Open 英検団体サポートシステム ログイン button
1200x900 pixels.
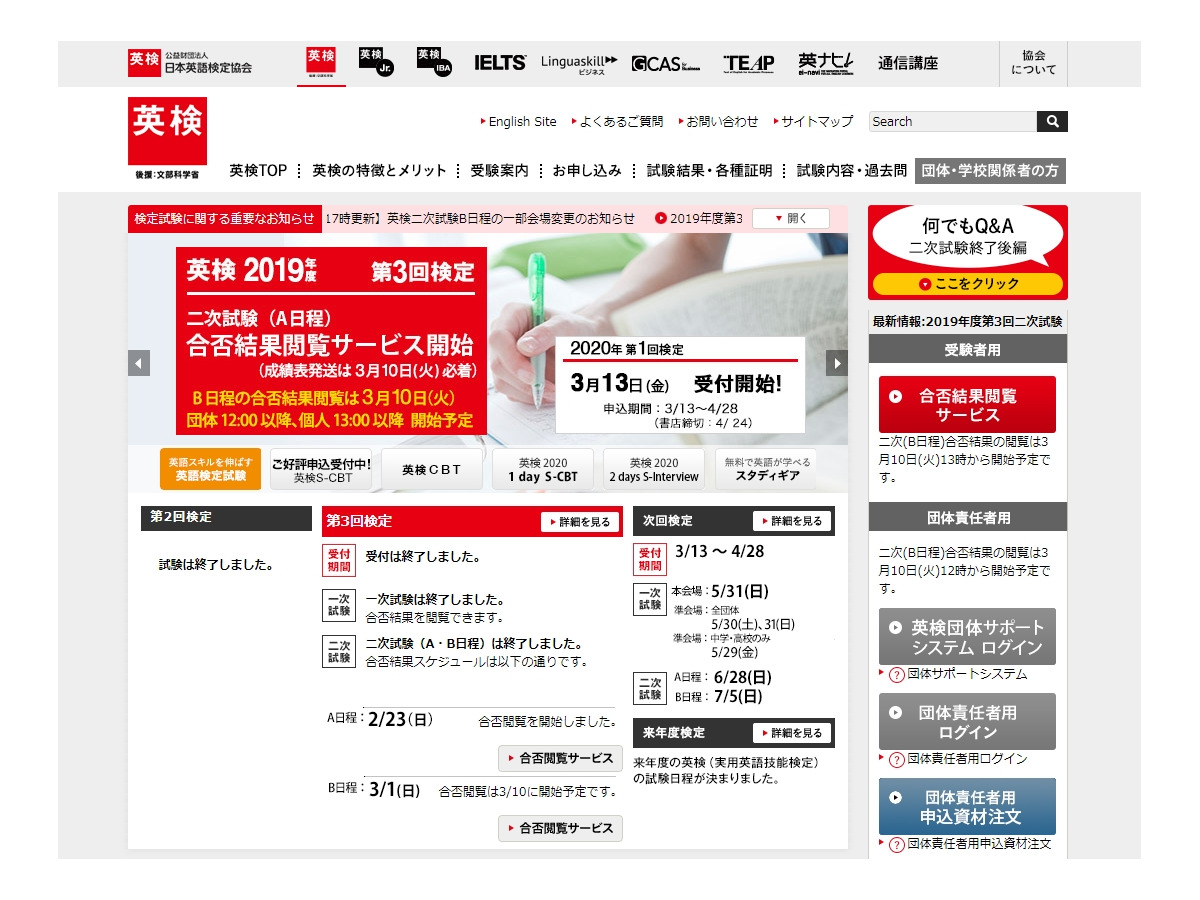pyautogui.click(x=967, y=637)
